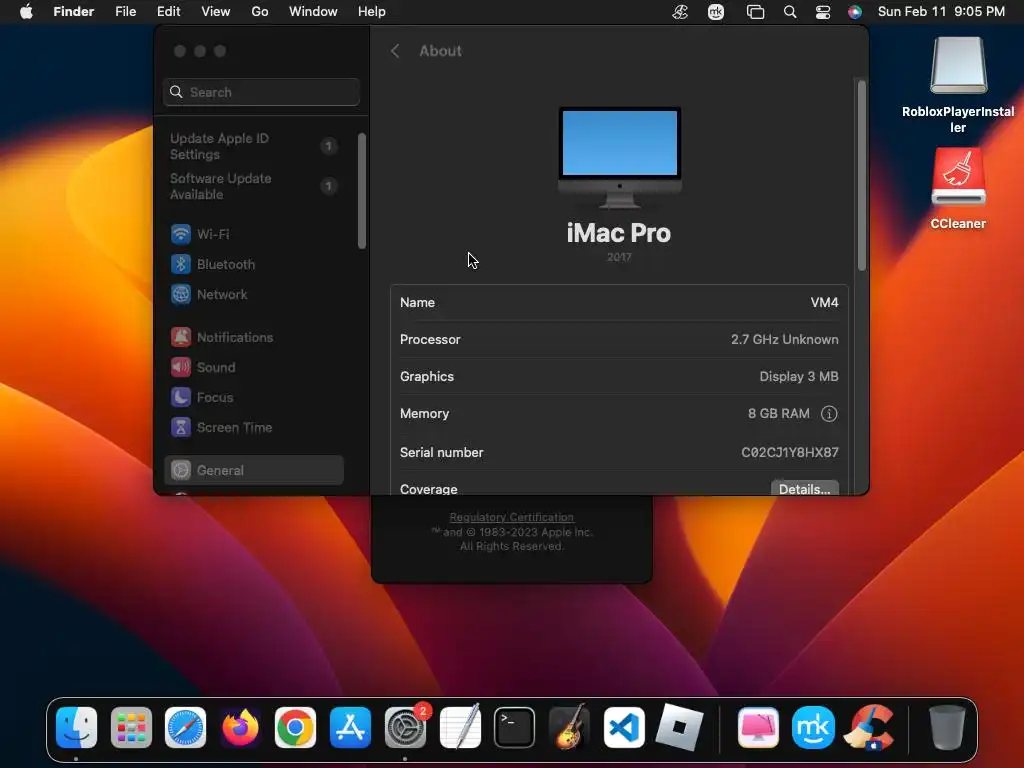Open the Finder menu
The height and width of the screenshot is (768, 1024).
[x=74, y=12]
